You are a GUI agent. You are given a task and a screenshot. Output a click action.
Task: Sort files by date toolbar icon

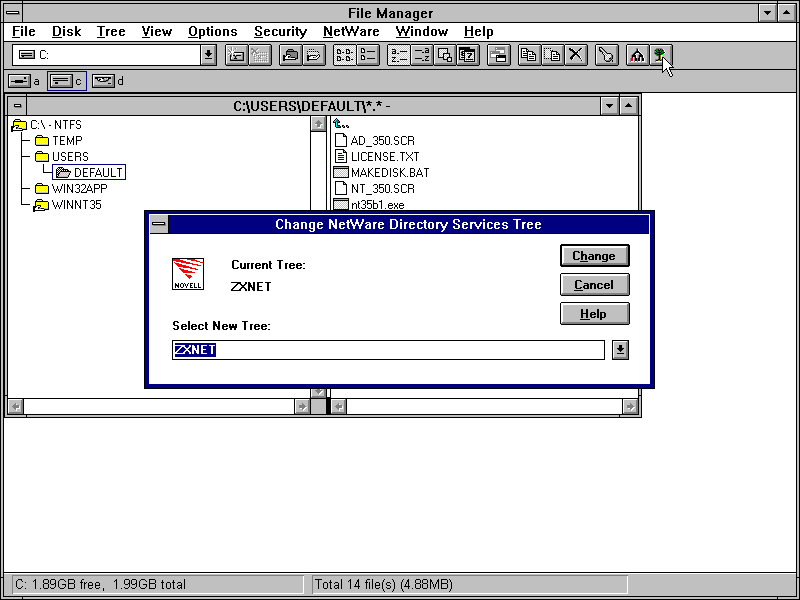(x=468, y=55)
